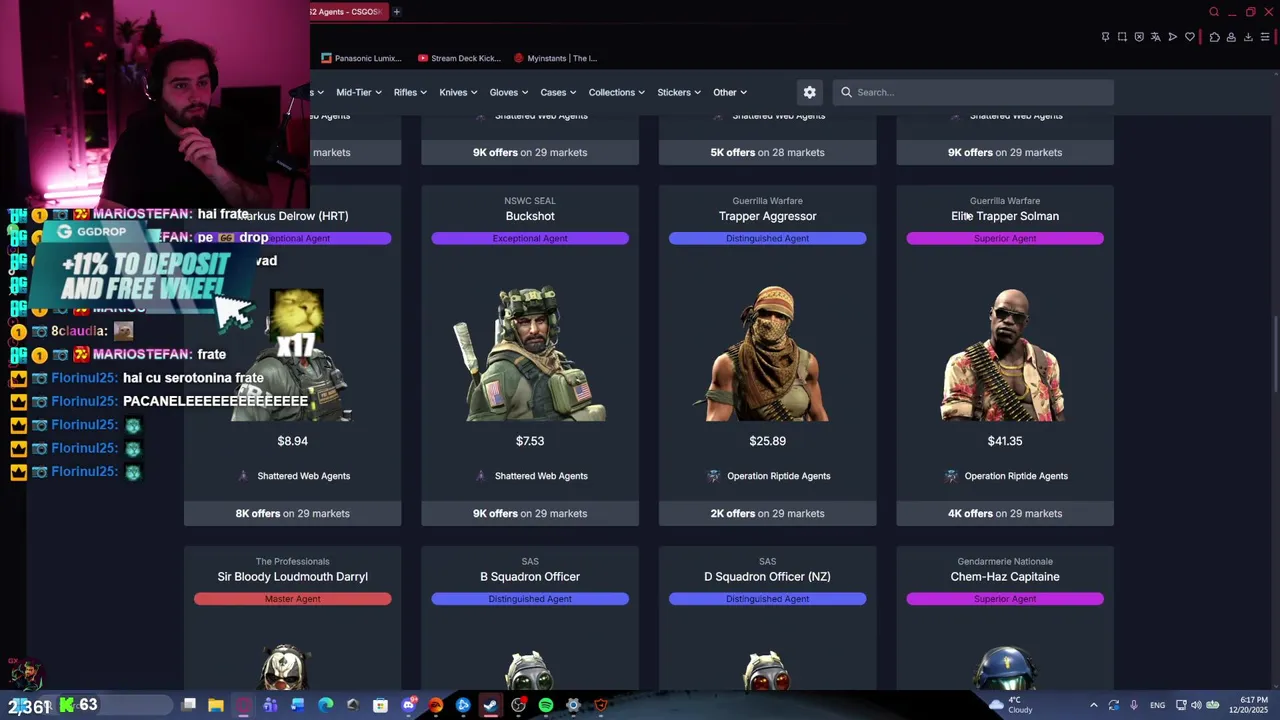
Task: Expand the Other dropdown menu
Action: coord(730,92)
